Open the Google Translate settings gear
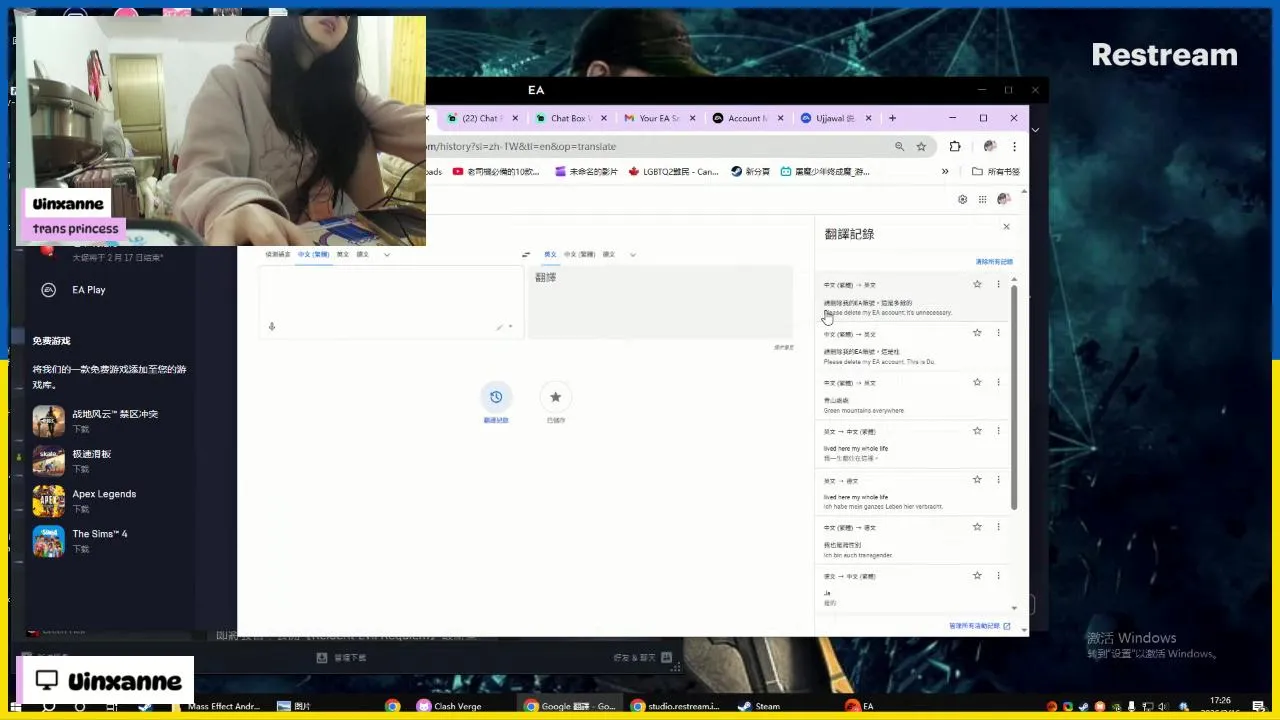 pyautogui.click(x=963, y=199)
